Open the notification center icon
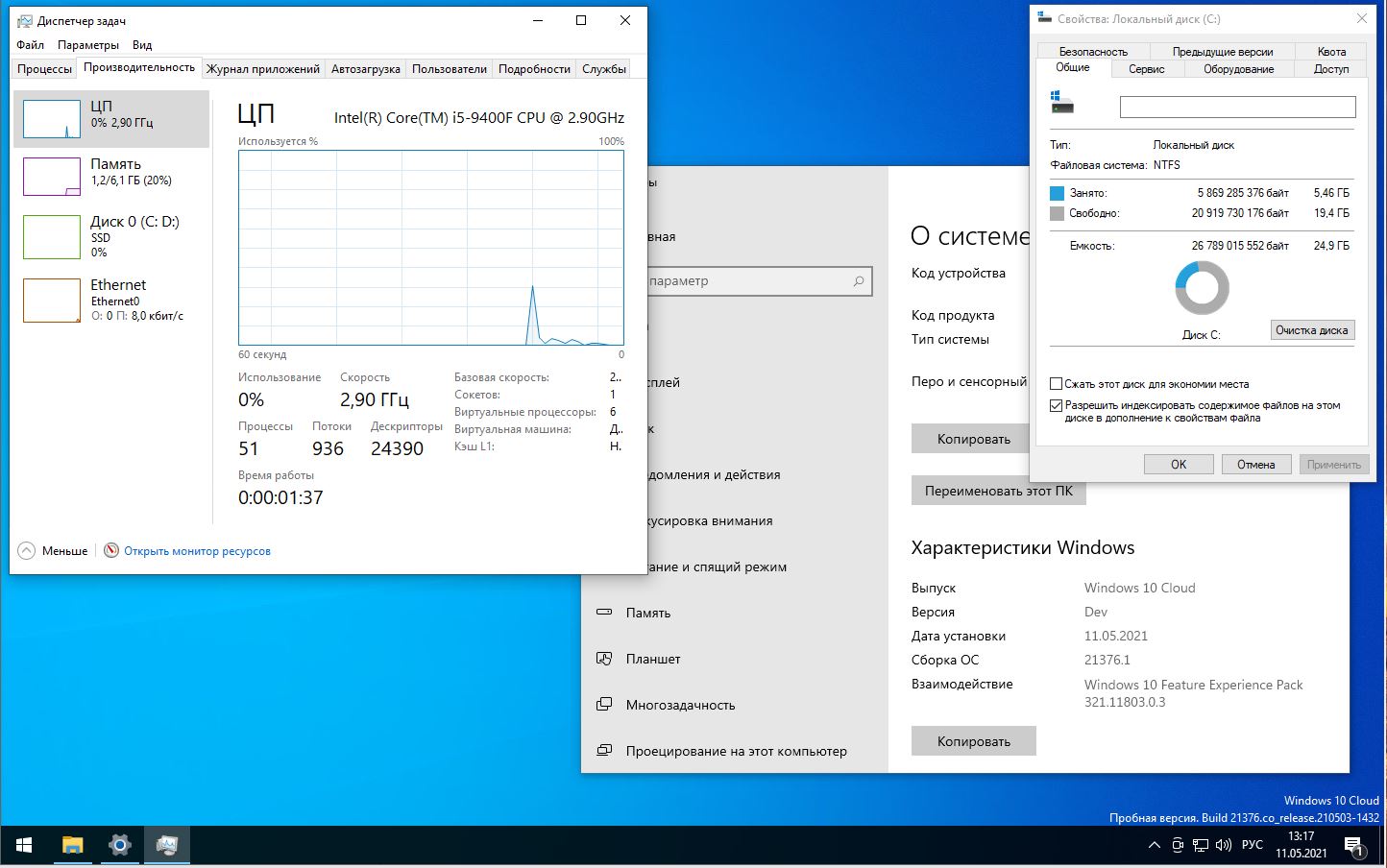Image resolution: width=1387 pixels, height=868 pixels. 1354,846
